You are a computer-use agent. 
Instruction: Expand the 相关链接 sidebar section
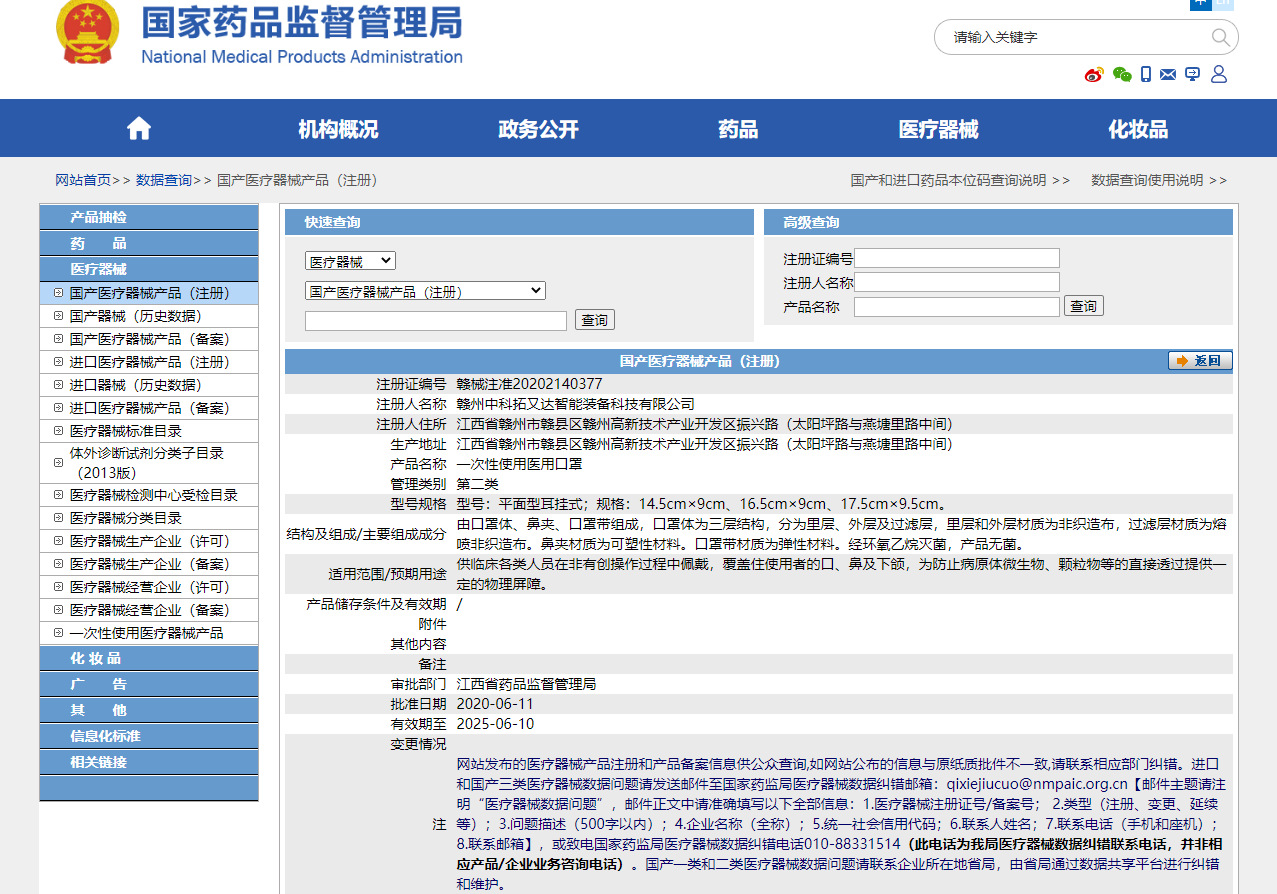(149, 762)
